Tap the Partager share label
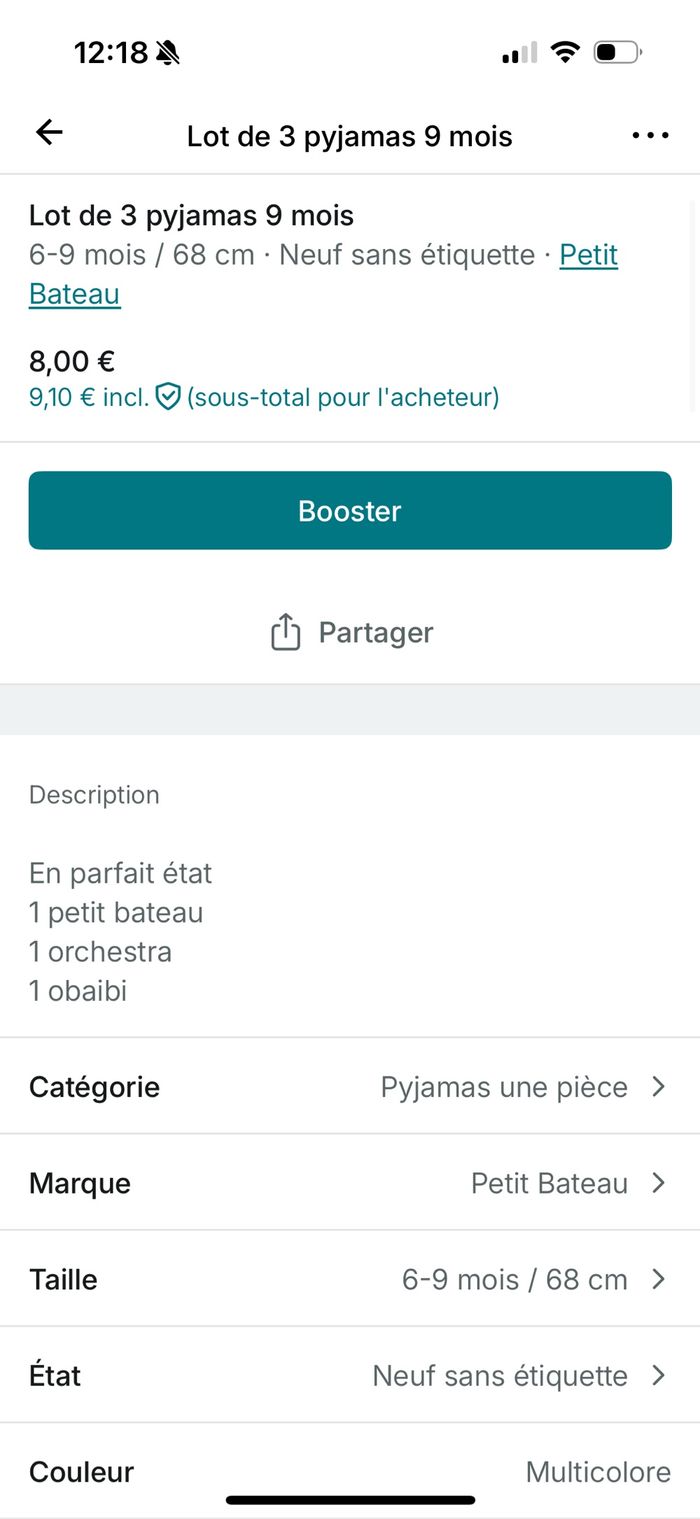The width and height of the screenshot is (700, 1519). [x=375, y=633]
